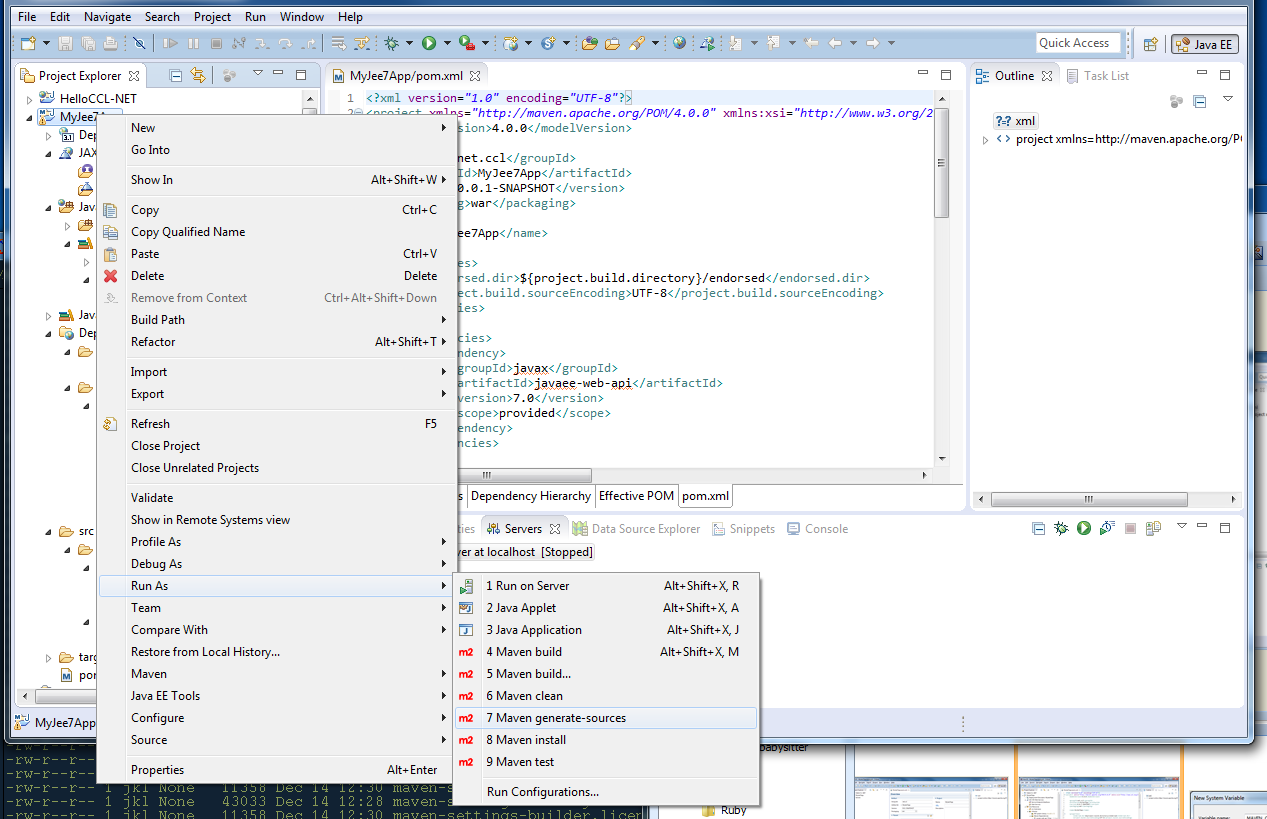The width and height of the screenshot is (1267, 819).
Task: Choose 'Run Configurations...' in the submenu
Action: click(x=542, y=792)
